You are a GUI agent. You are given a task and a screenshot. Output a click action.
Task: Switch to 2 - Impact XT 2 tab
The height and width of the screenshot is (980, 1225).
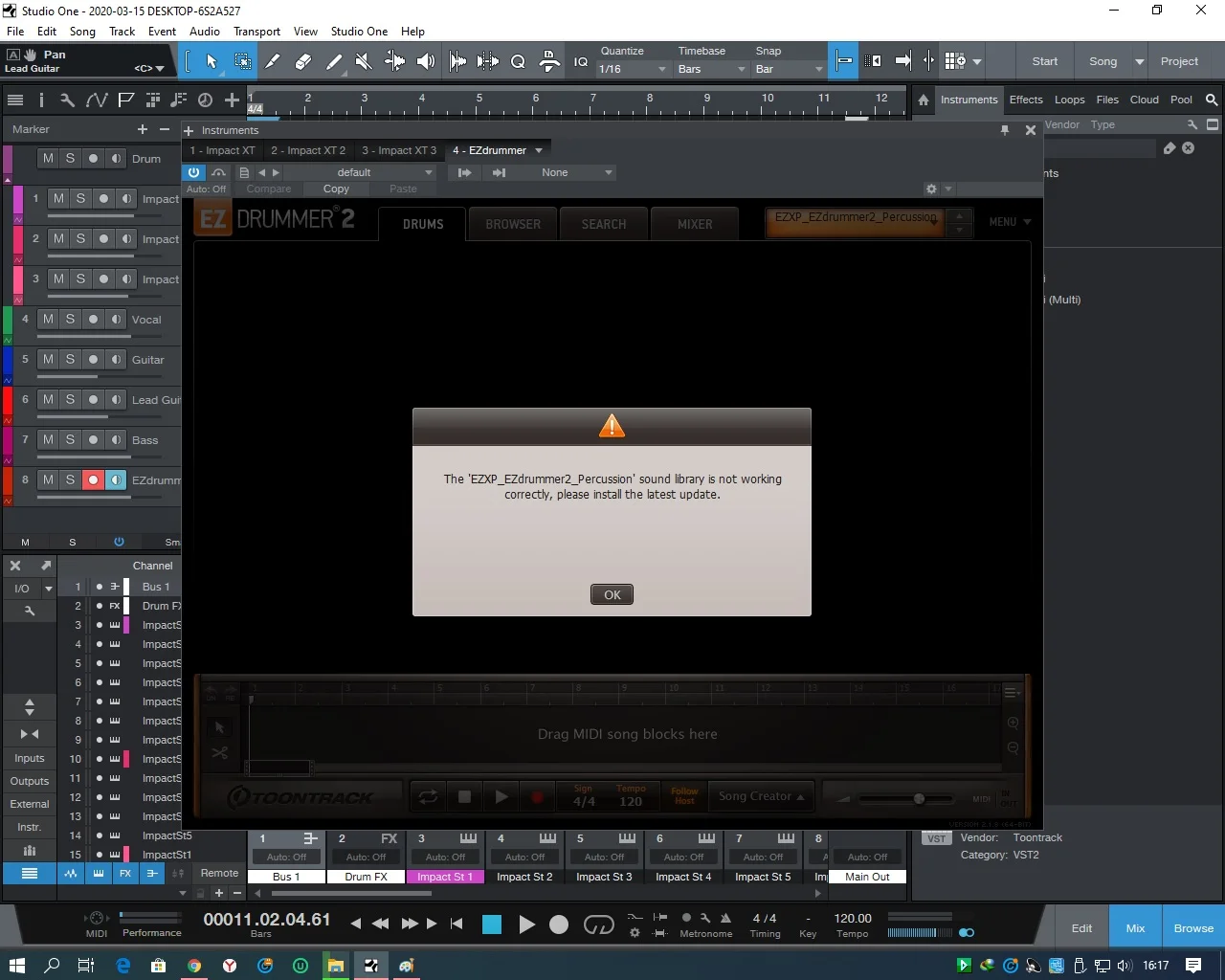[x=308, y=150]
